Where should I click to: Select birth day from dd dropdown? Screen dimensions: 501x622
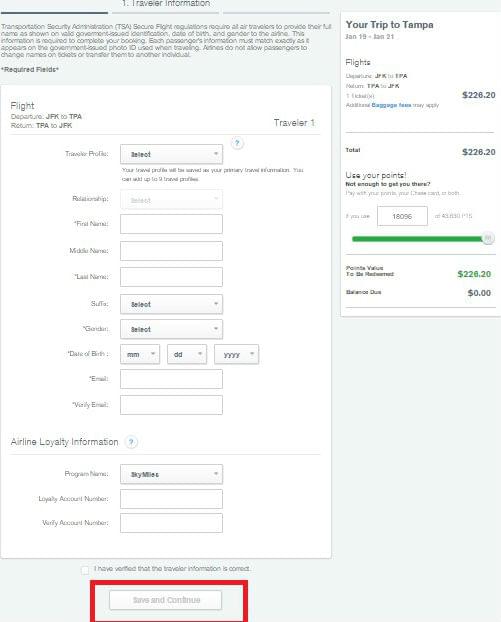click(187, 354)
